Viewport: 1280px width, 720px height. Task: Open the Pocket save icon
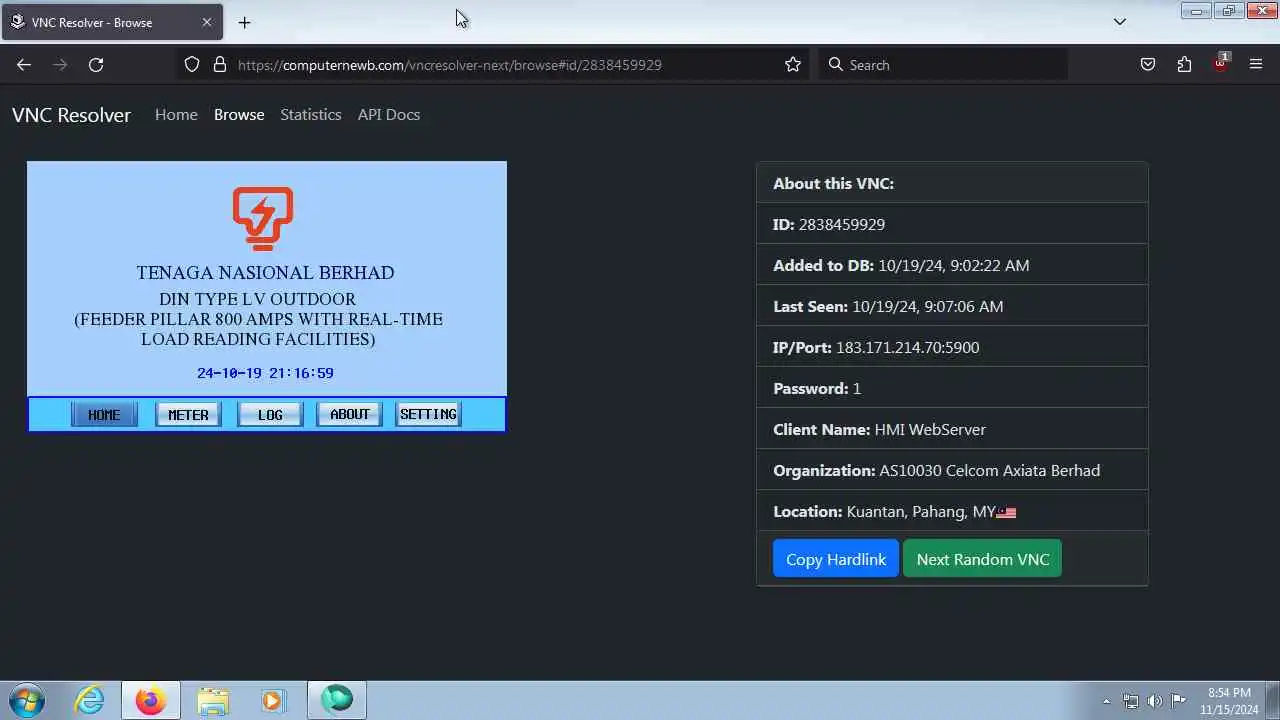1148,65
